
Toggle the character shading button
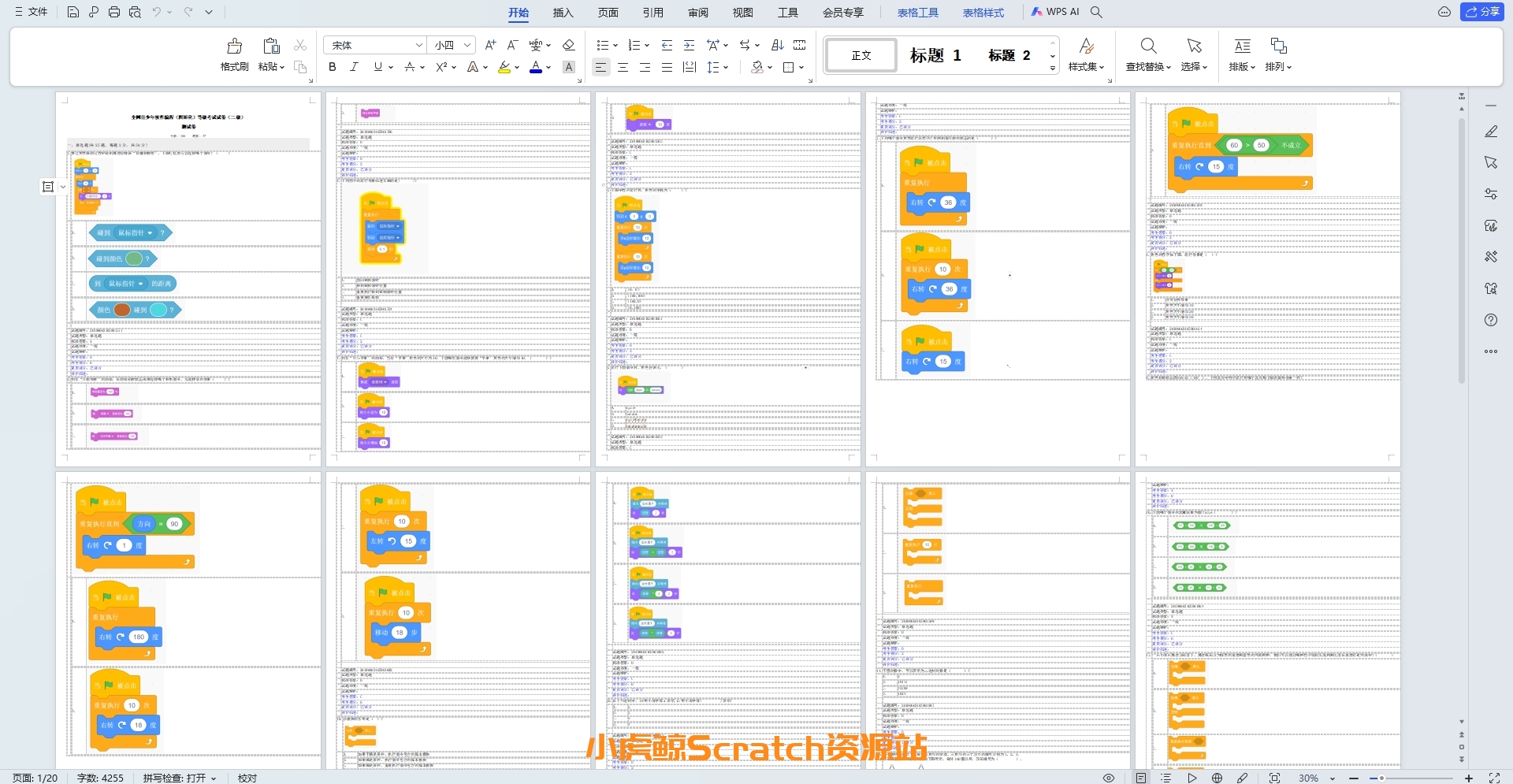pos(569,68)
